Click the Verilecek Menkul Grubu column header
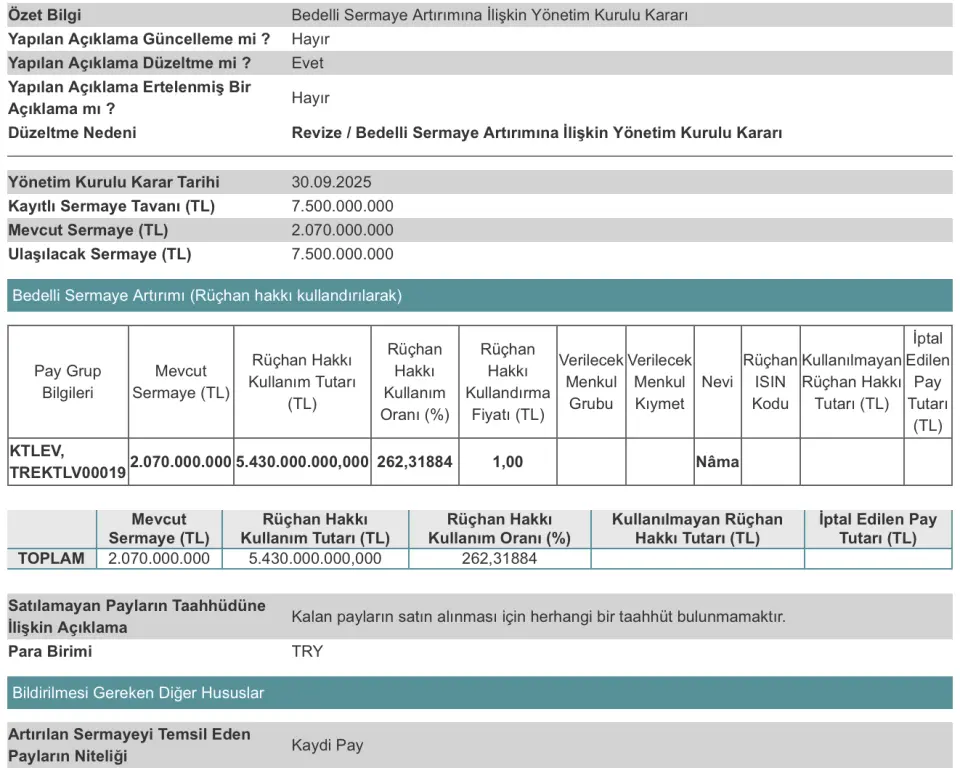The image size is (960, 773). 590,381
